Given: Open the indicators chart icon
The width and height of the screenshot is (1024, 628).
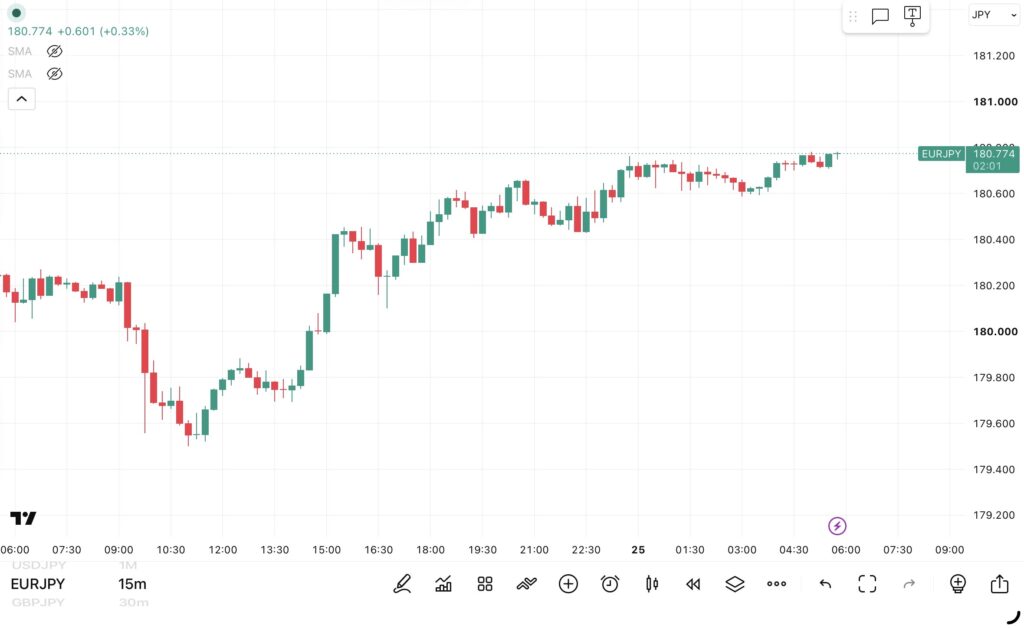Looking at the screenshot, I should pos(443,584).
